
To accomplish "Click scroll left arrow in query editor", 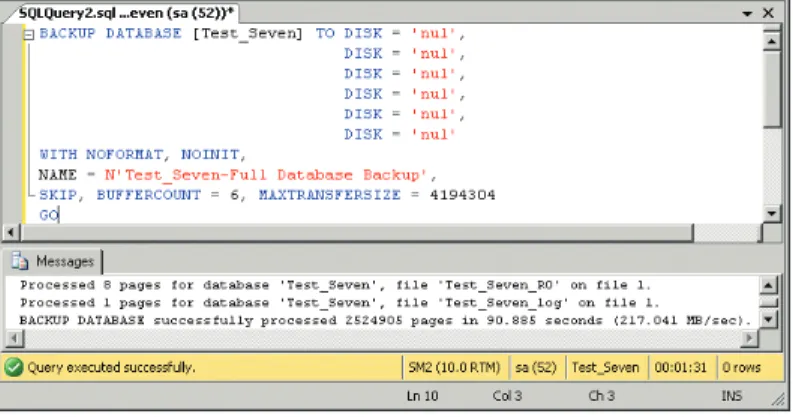I will [x=11, y=233].
